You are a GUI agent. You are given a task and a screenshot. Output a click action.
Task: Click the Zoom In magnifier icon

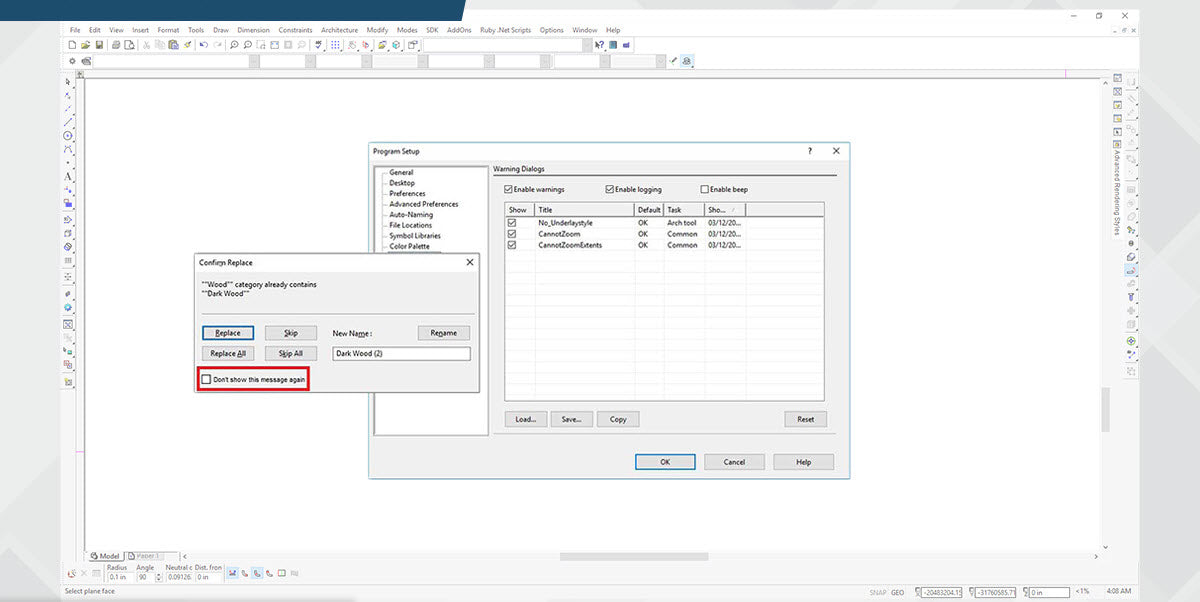pos(234,45)
